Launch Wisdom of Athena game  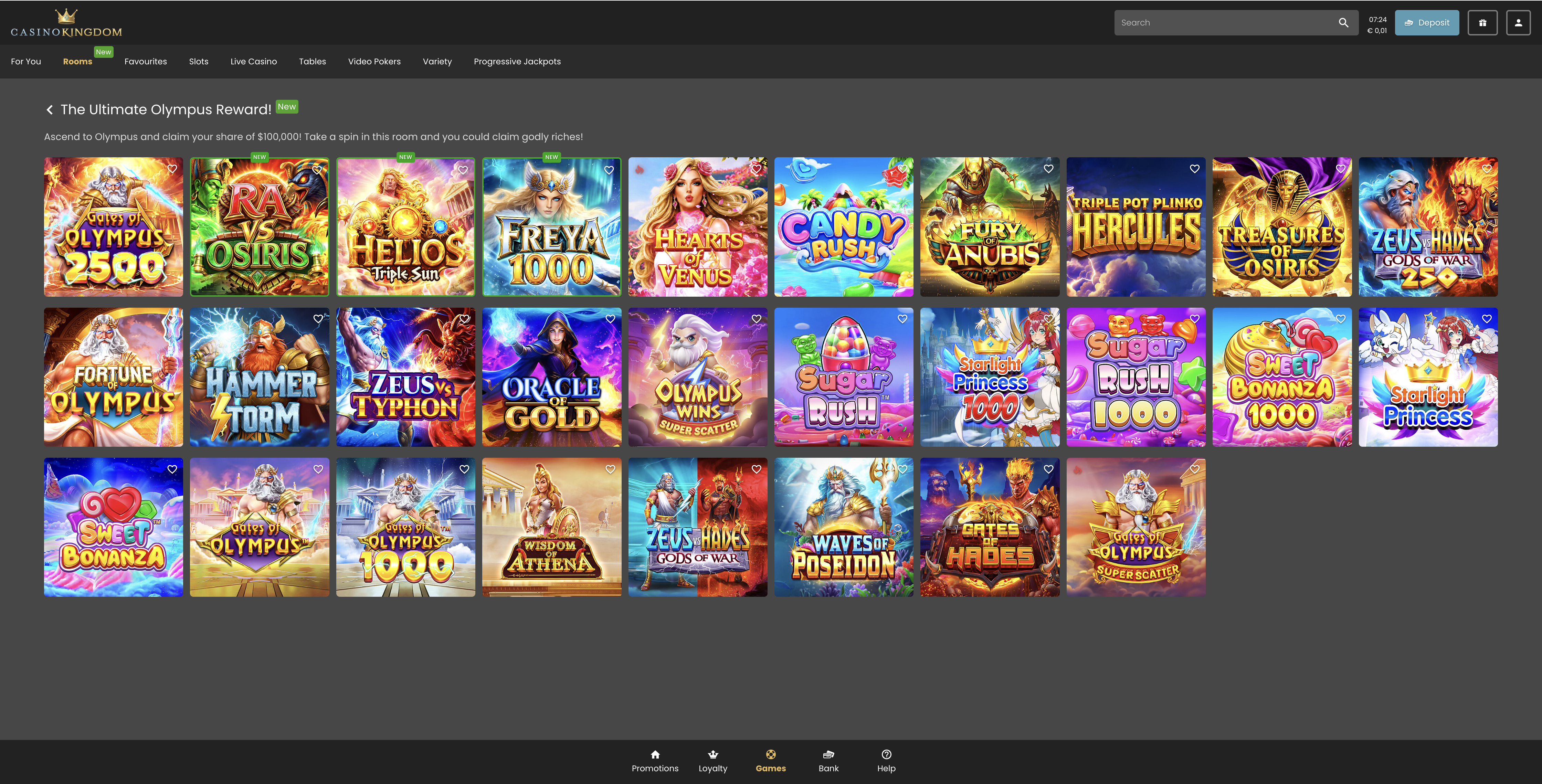[x=551, y=527]
